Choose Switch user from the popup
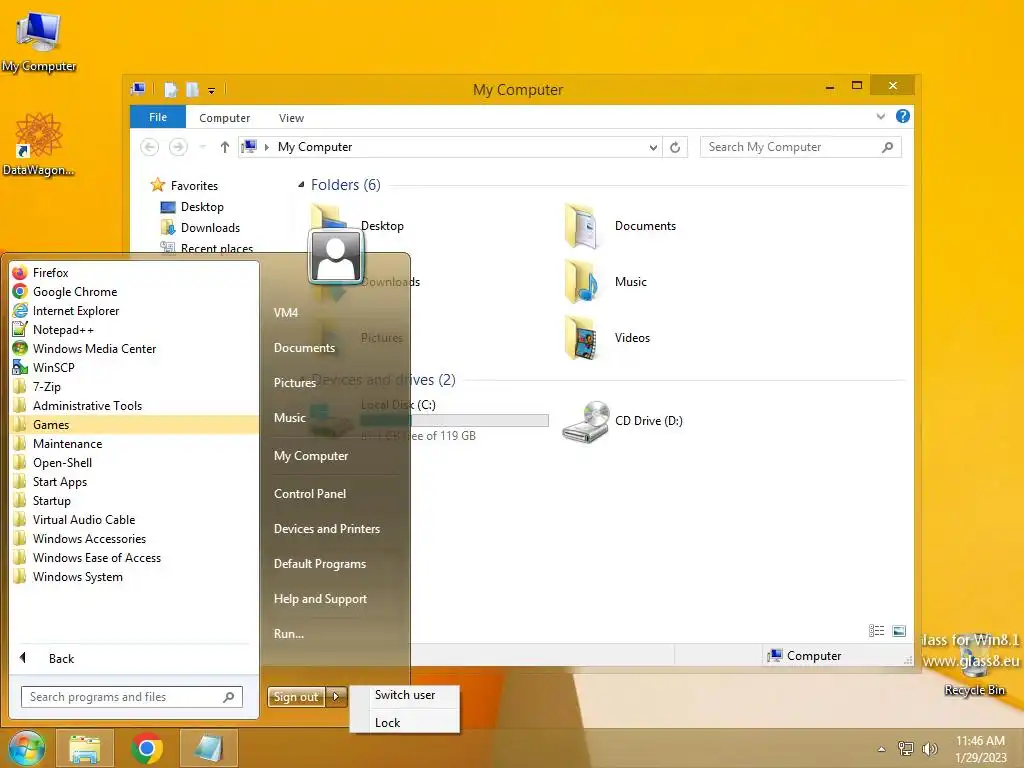The width and height of the screenshot is (1024, 768). [405, 695]
